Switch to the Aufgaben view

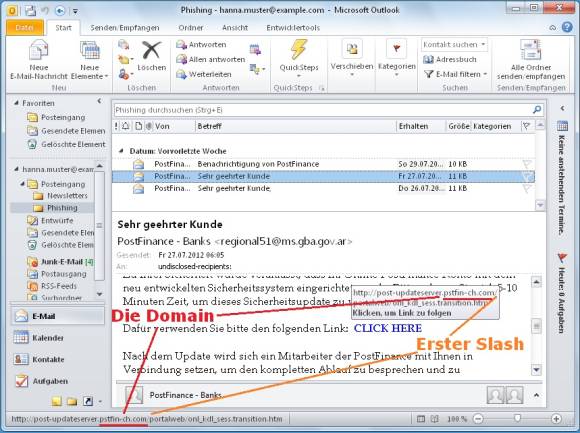(x=58, y=381)
